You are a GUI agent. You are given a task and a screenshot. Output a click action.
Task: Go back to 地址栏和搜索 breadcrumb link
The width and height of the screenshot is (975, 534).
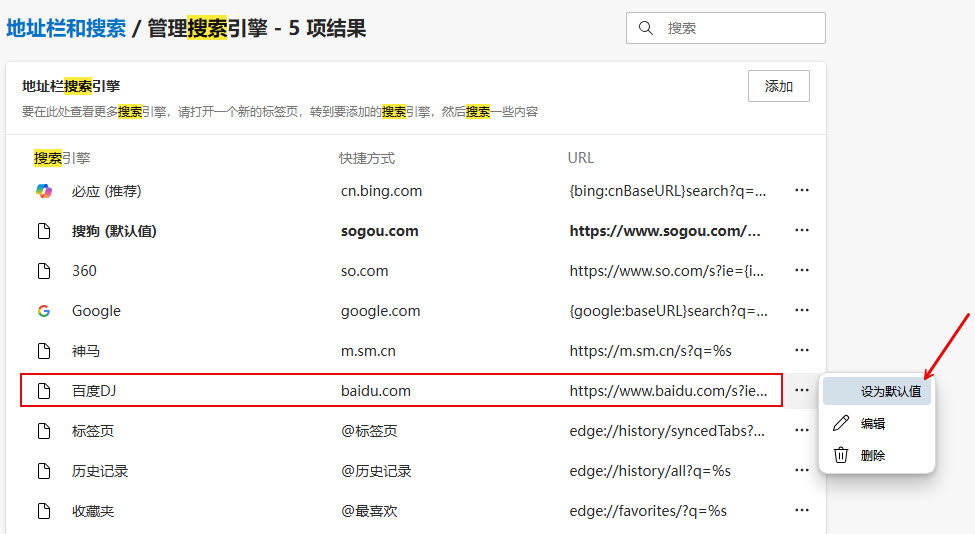pyautogui.click(x=66, y=28)
